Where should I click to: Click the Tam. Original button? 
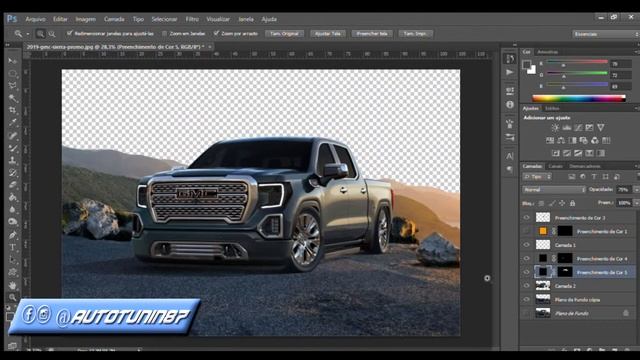pos(284,34)
